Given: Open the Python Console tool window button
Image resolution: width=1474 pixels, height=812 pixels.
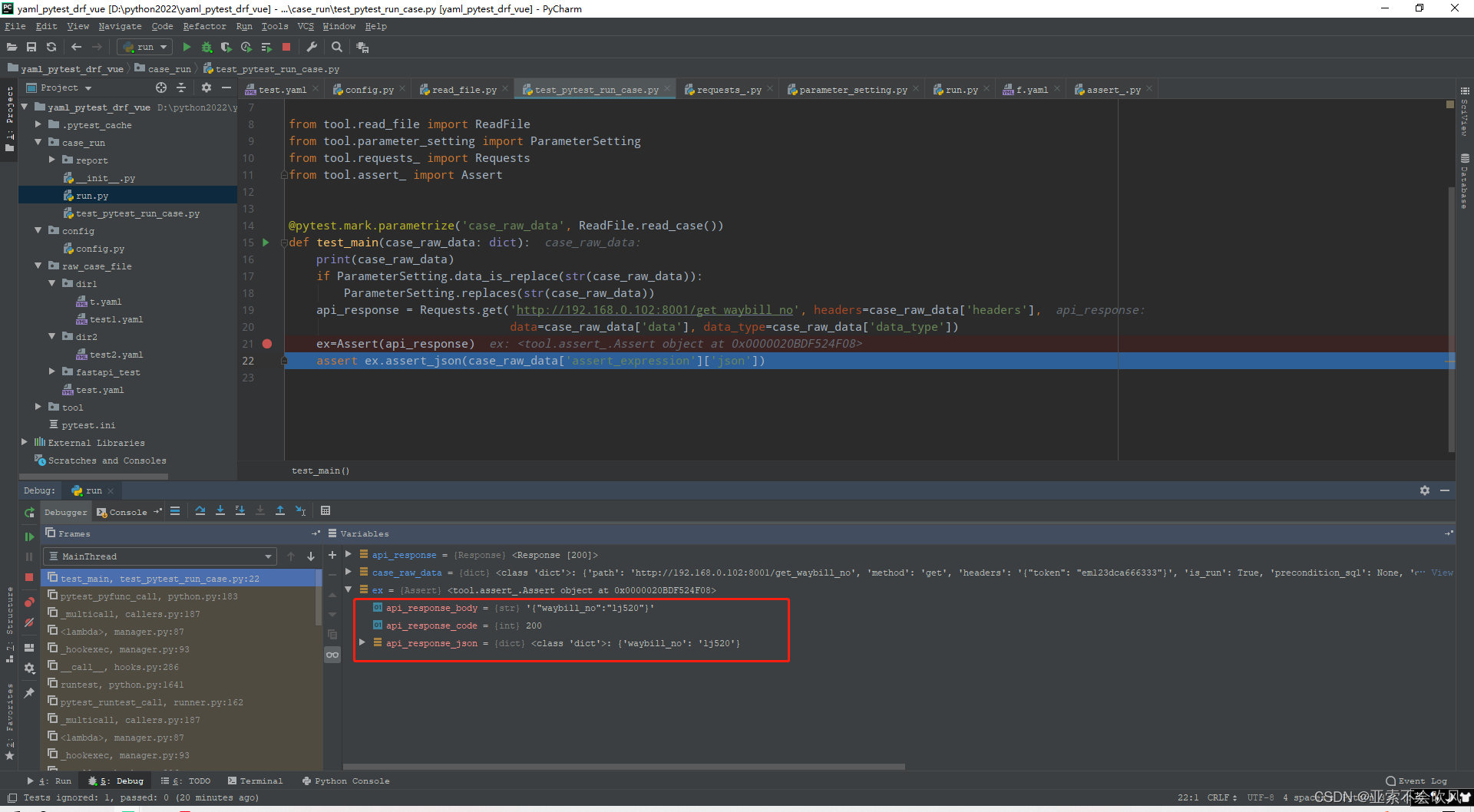Looking at the screenshot, I should (346, 781).
